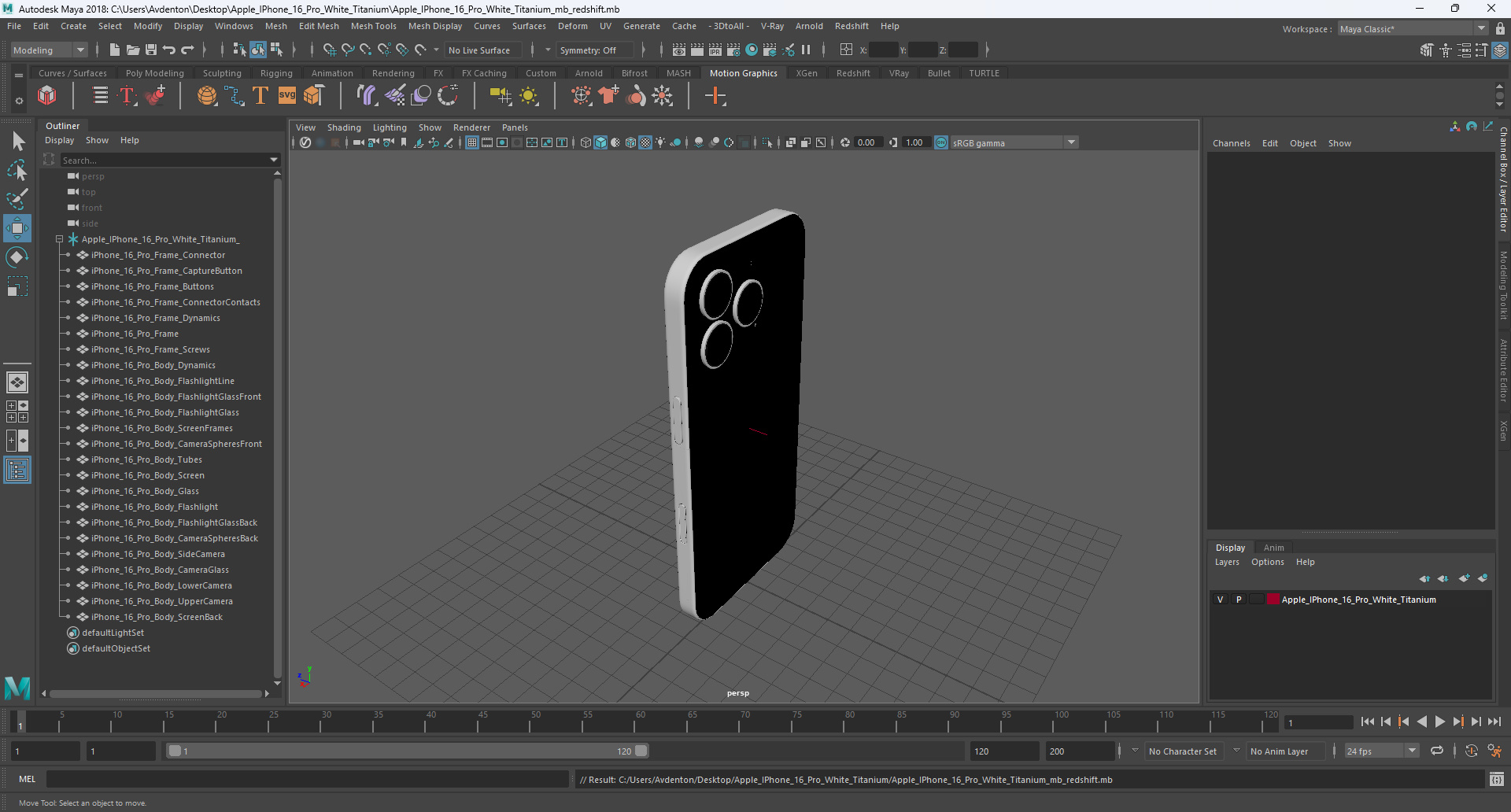Toggle the viewport grid icon

472,142
